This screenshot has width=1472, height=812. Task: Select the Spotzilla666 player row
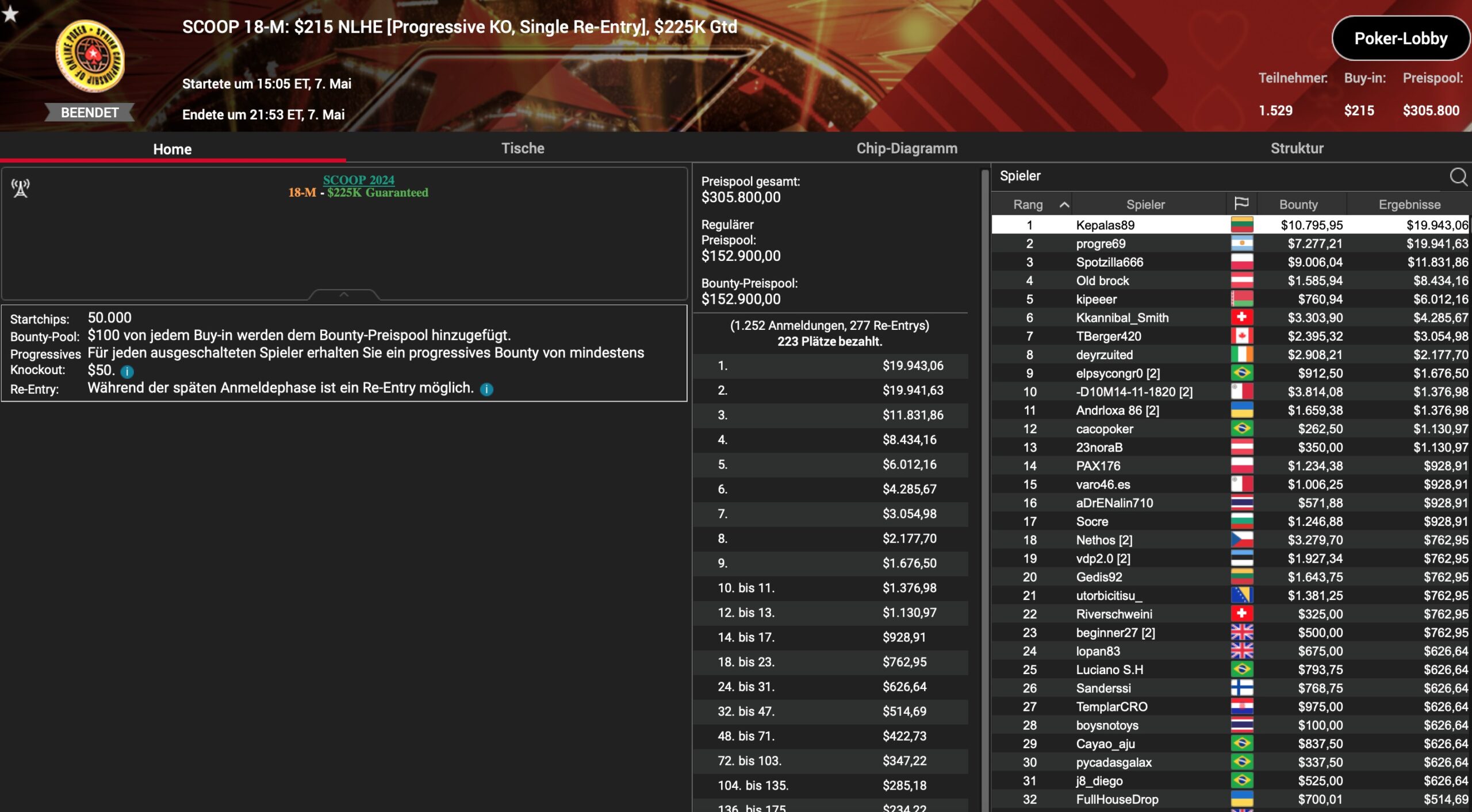(x=1230, y=262)
